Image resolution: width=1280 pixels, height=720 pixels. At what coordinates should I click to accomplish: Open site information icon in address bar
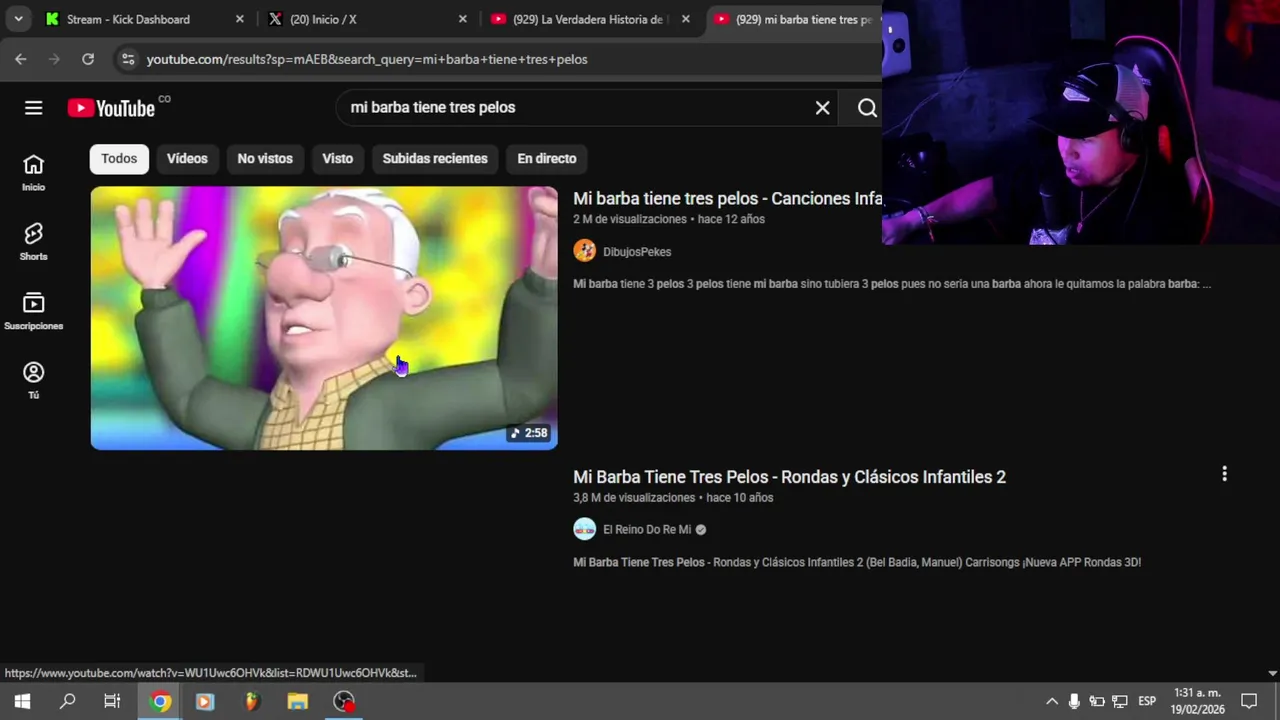click(x=127, y=59)
